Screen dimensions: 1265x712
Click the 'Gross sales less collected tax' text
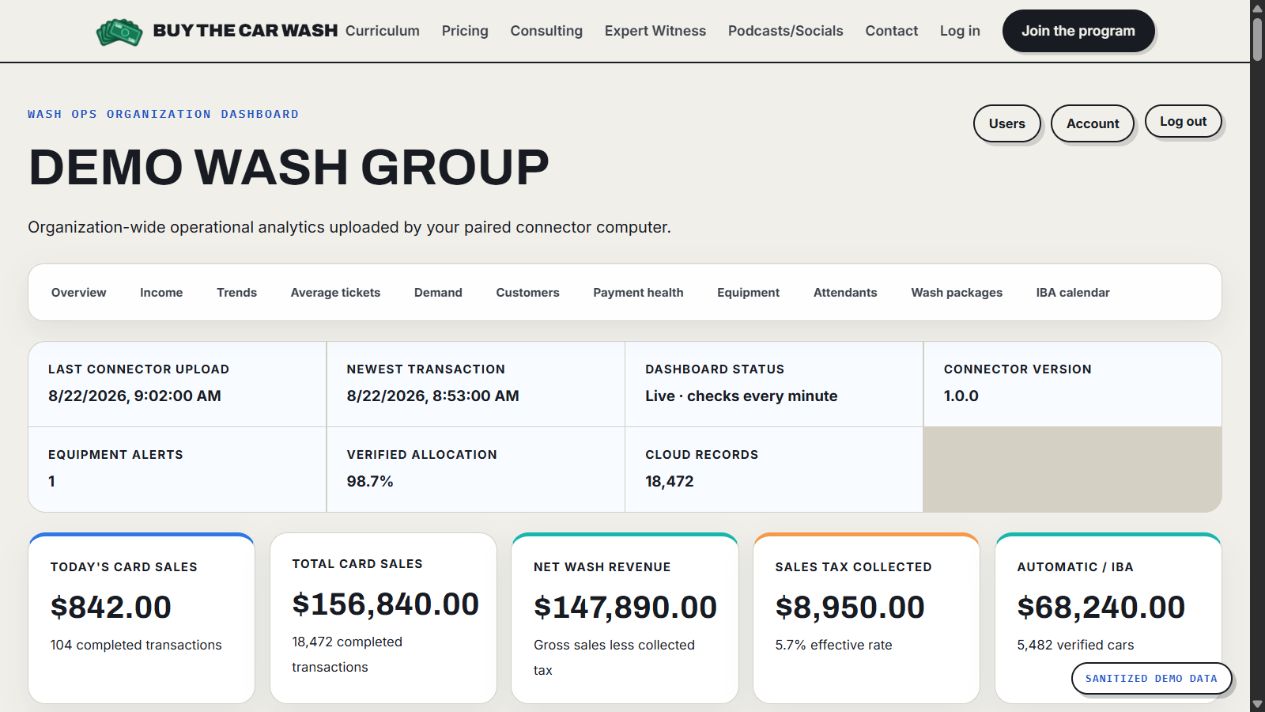pyautogui.click(x=614, y=658)
